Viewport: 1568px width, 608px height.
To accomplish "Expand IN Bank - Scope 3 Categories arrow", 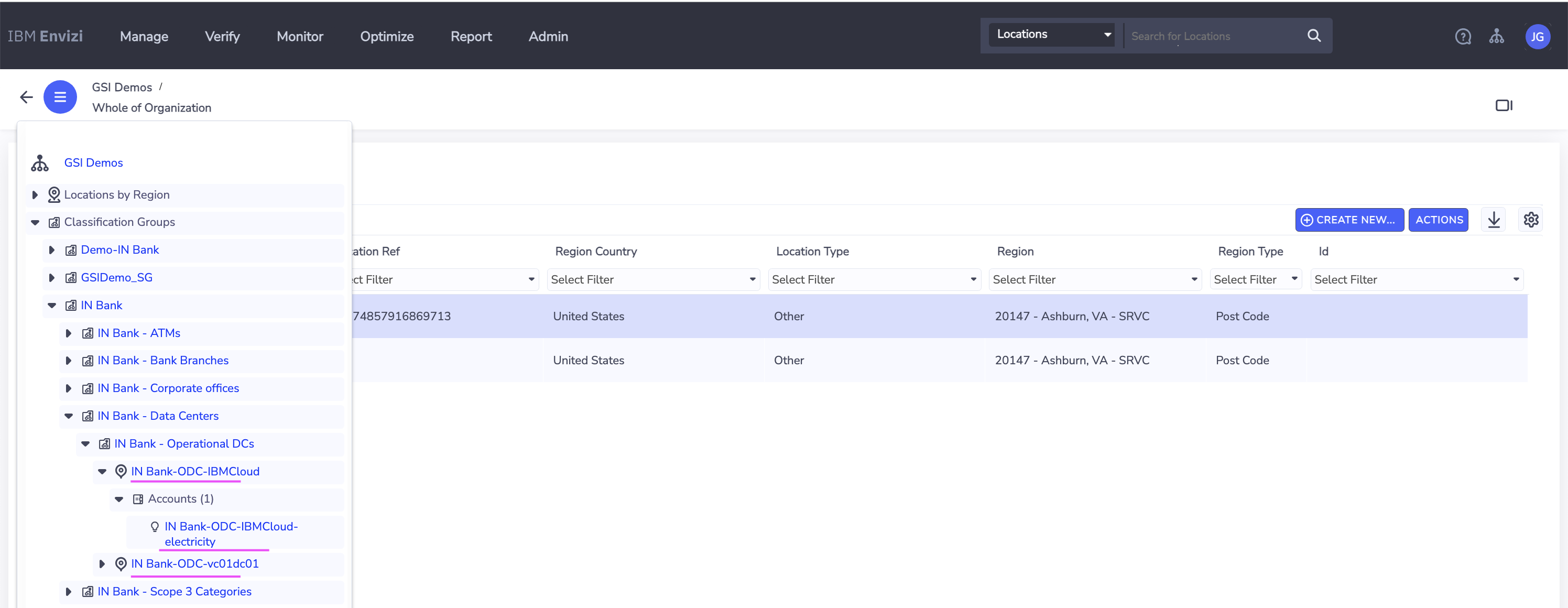I will (68, 592).
